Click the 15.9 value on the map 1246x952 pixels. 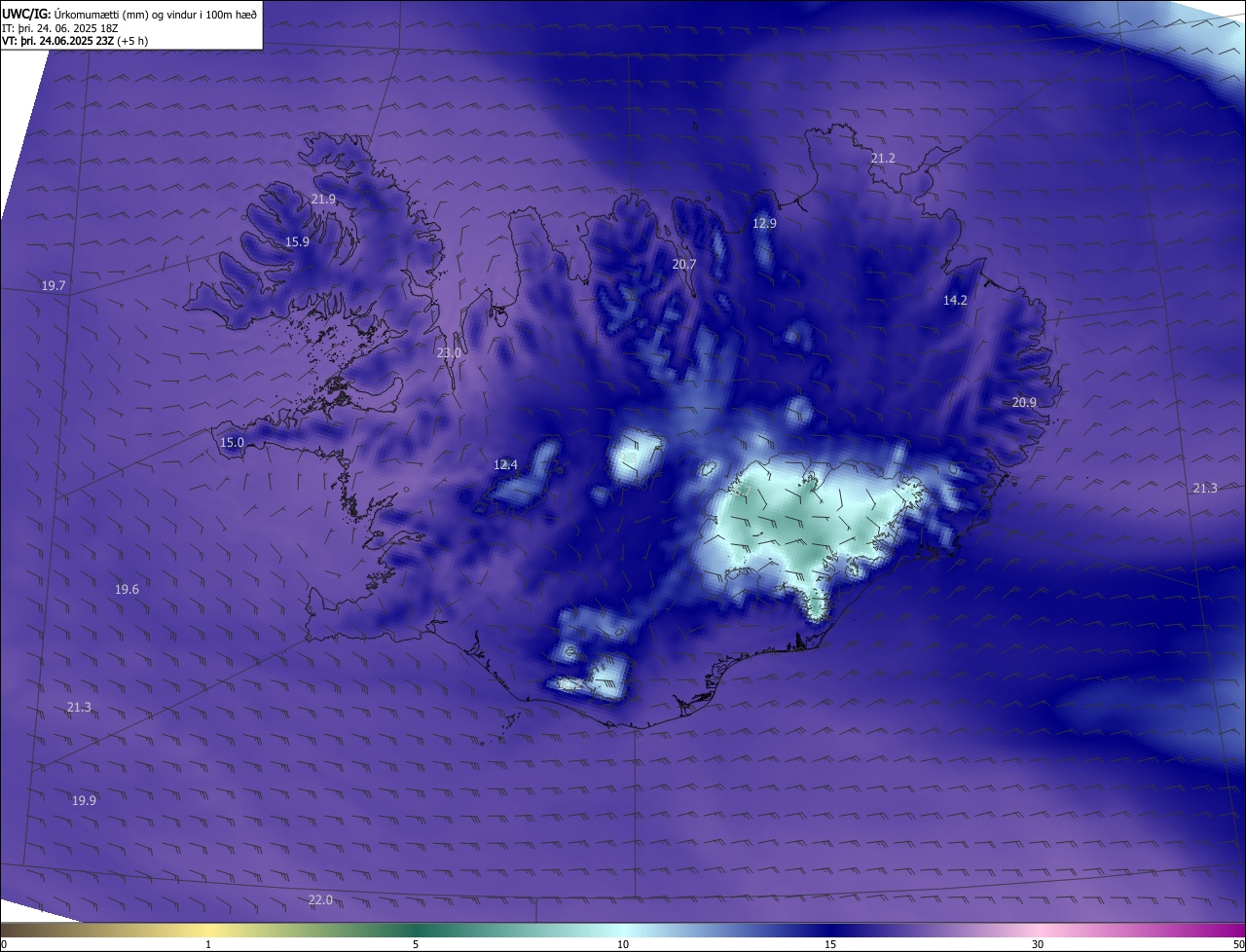(297, 241)
